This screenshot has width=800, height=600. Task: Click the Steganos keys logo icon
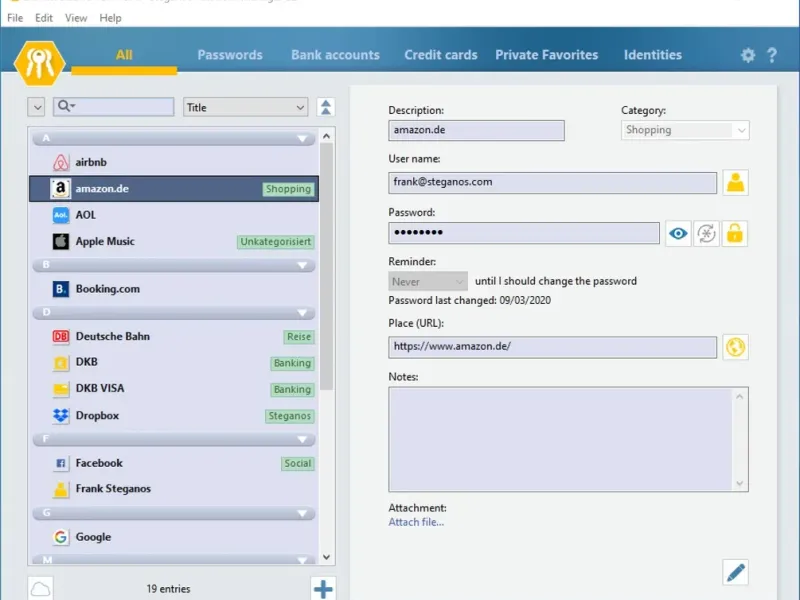coord(39,63)
